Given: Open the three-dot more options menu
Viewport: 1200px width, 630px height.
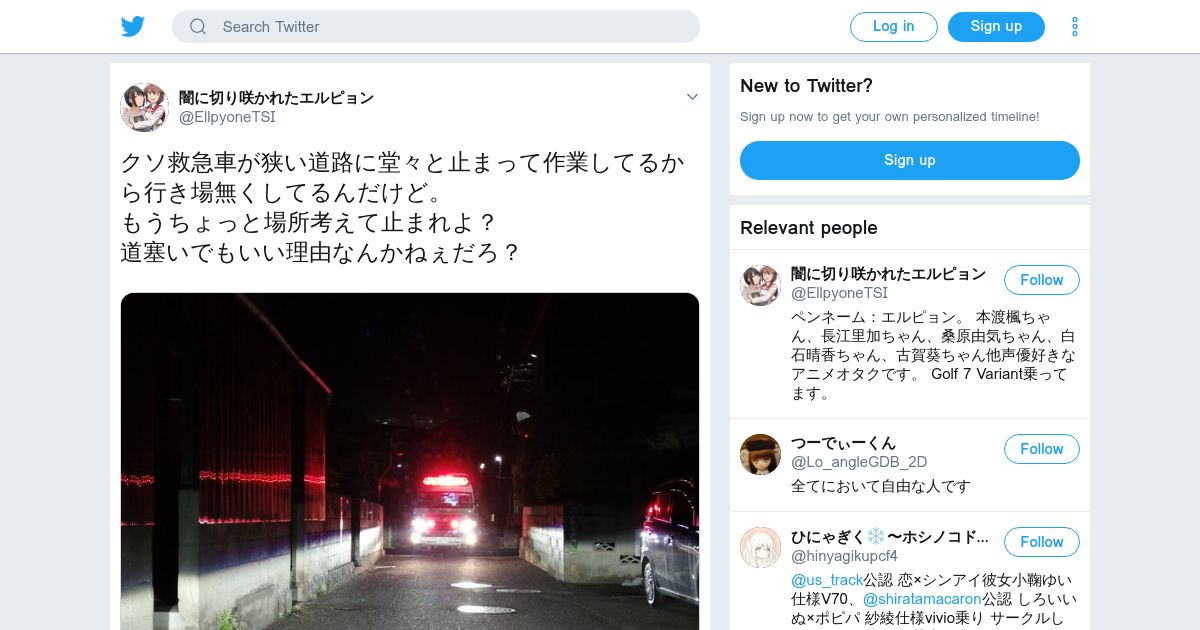Looking at the screenshot, I should [x=1075, y=27].
